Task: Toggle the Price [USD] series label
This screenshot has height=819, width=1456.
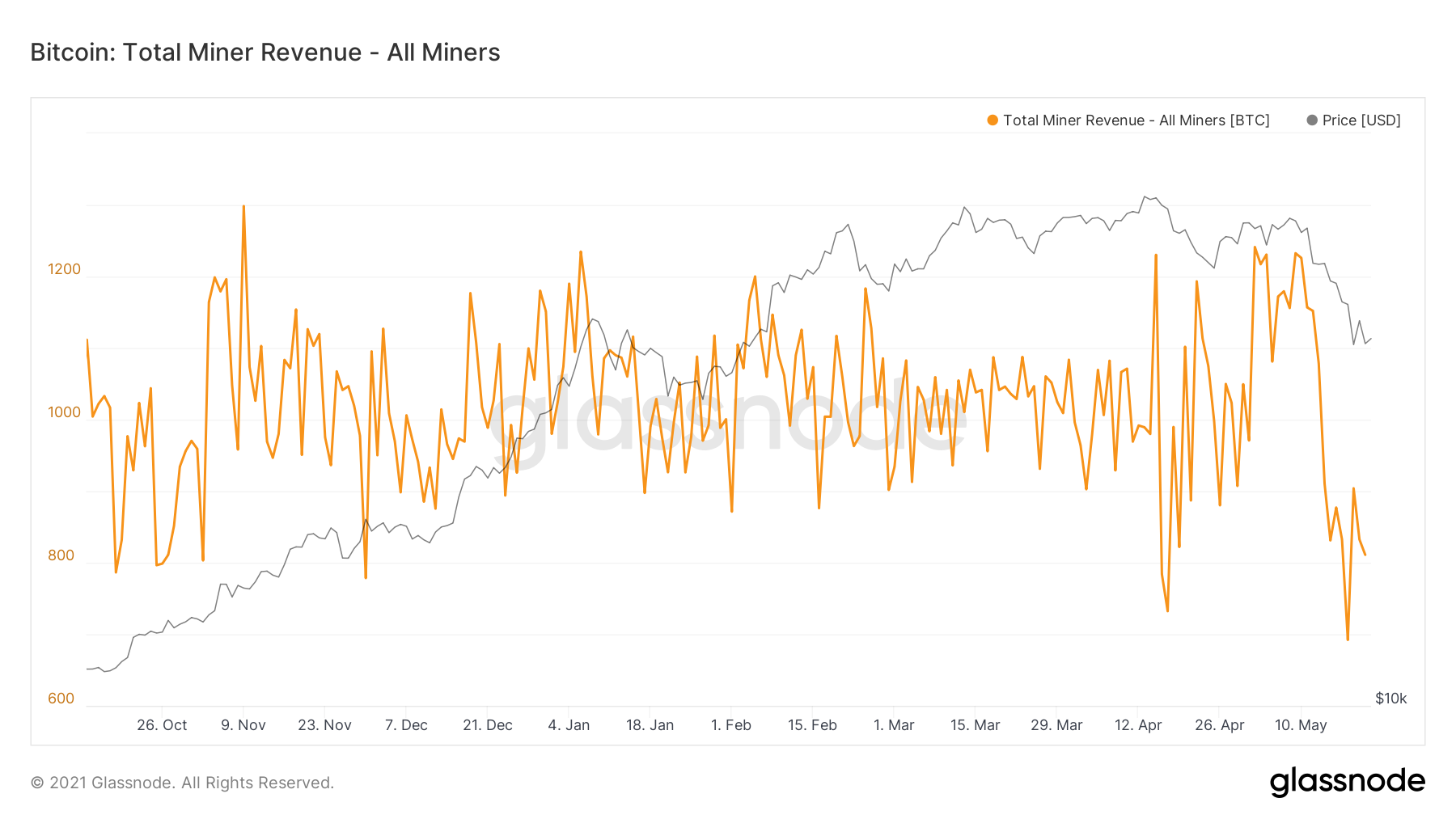Action: (x=1361, y=120)
